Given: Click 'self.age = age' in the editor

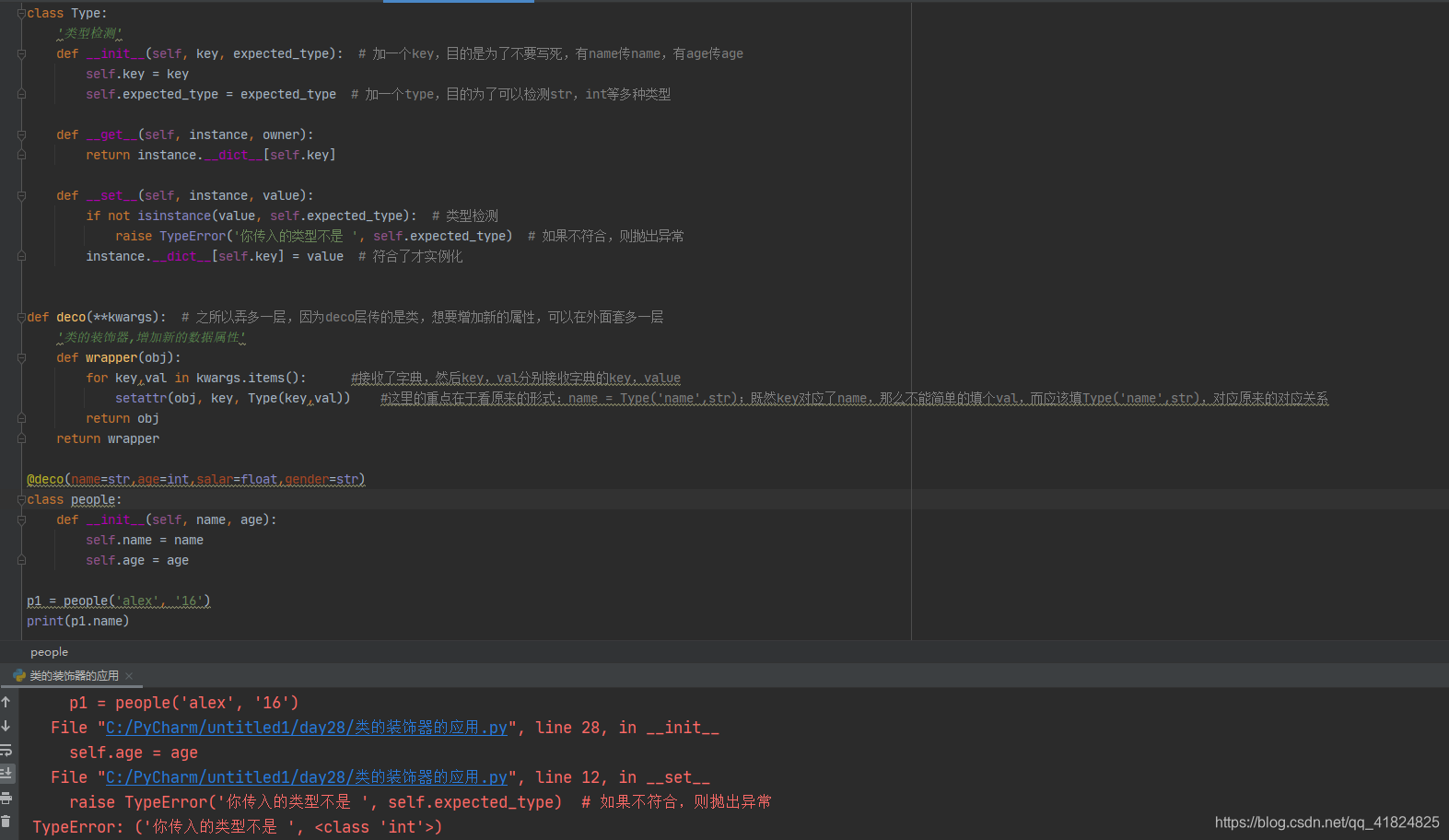Looking at the screenshot, I should click(137, 560).
